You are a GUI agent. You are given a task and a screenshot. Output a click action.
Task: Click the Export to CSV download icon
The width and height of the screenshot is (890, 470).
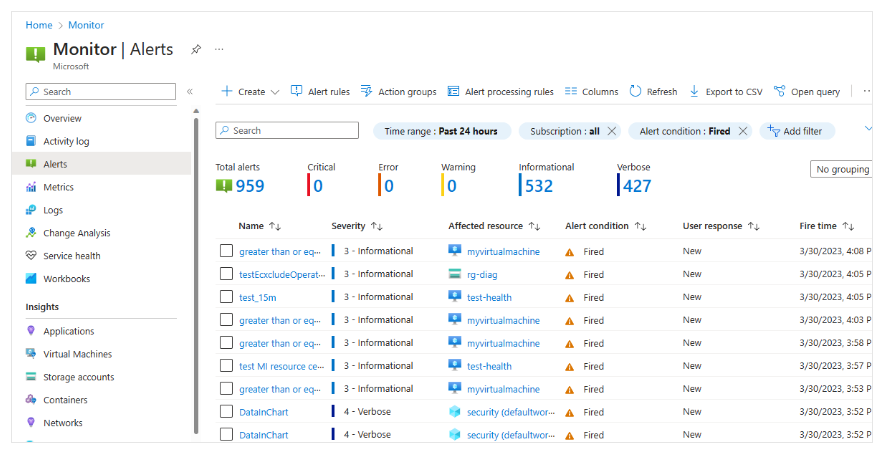point(694,92)
